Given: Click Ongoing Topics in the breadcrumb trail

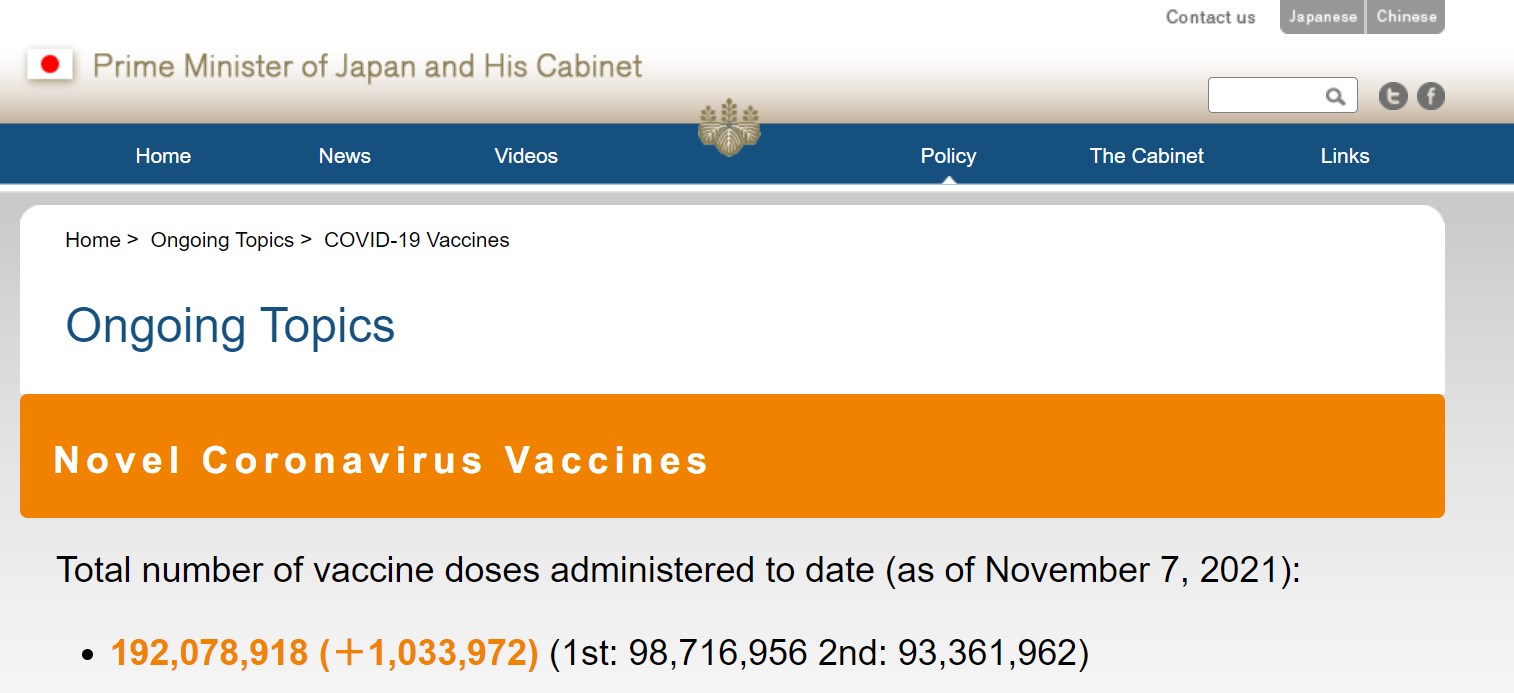Looking at the screenshot, I should tap(222, 240).
